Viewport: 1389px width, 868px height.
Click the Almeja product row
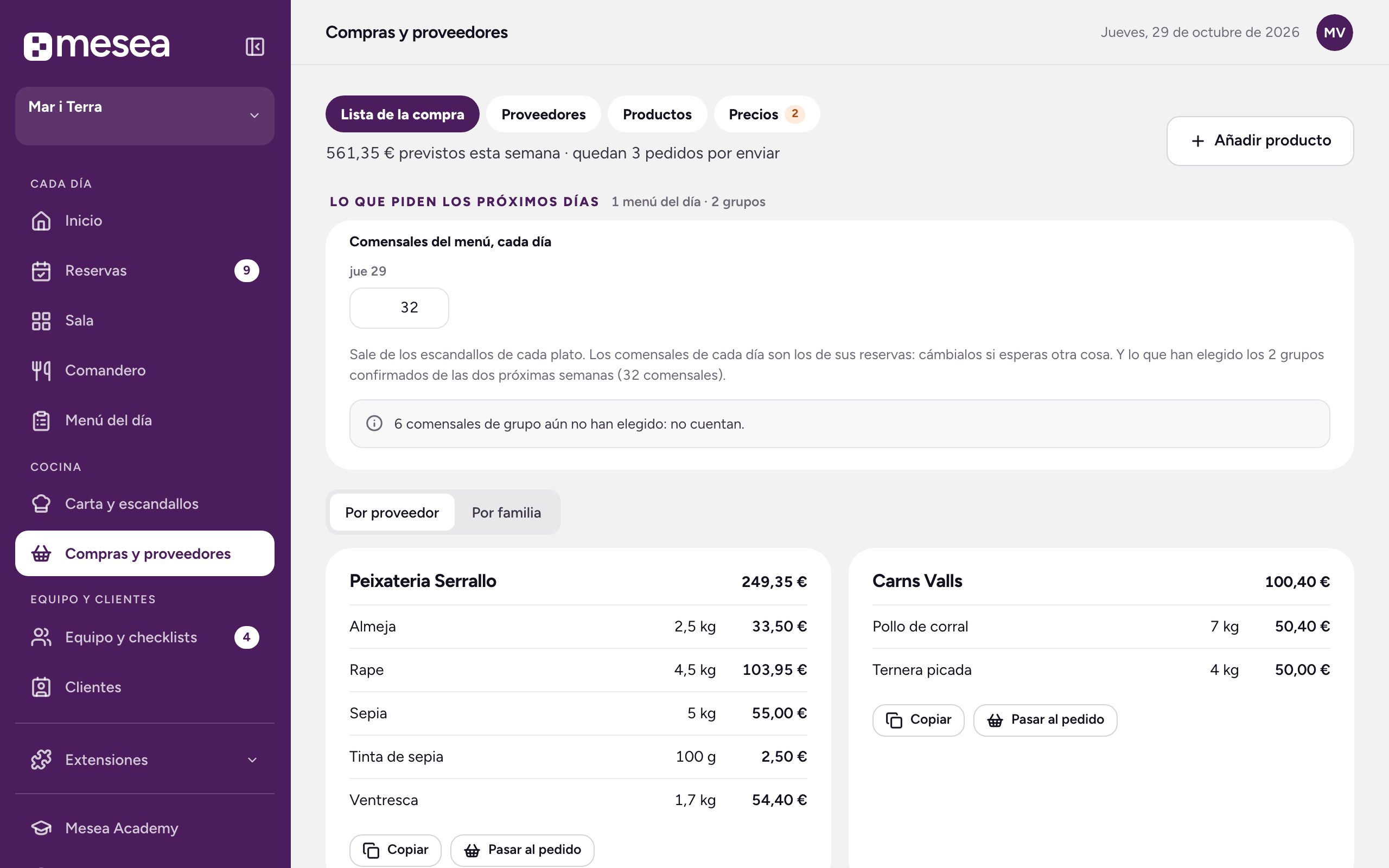tap(578, 626)
